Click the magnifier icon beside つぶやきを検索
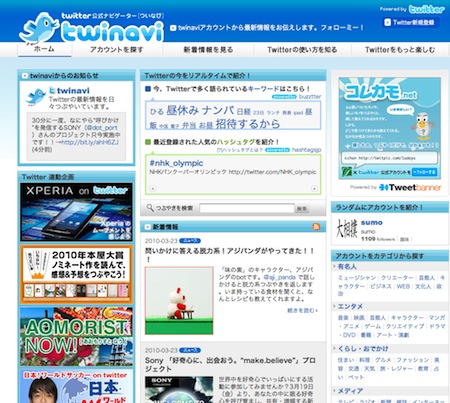450x403 pixels. 150,208
